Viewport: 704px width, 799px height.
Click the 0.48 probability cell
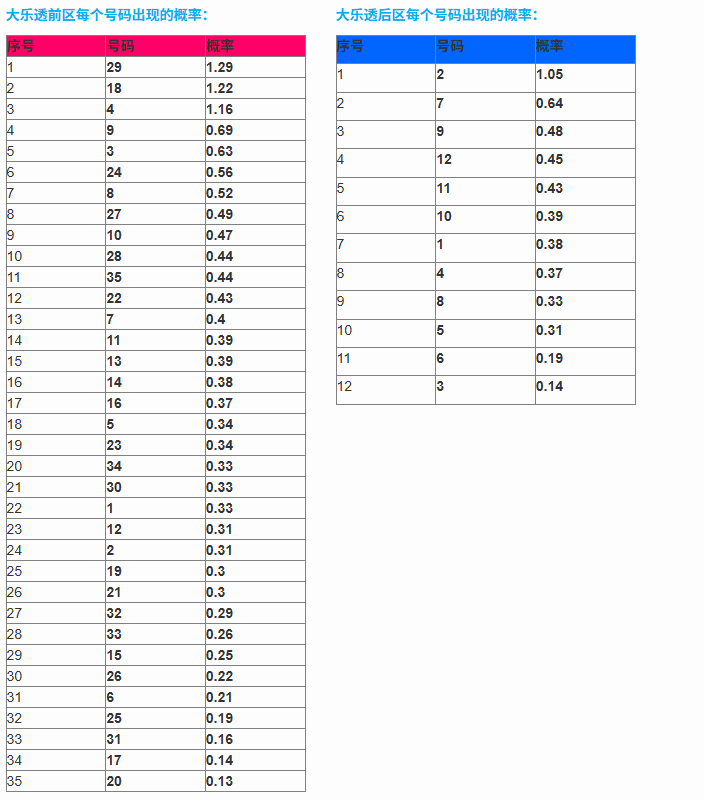550,131
